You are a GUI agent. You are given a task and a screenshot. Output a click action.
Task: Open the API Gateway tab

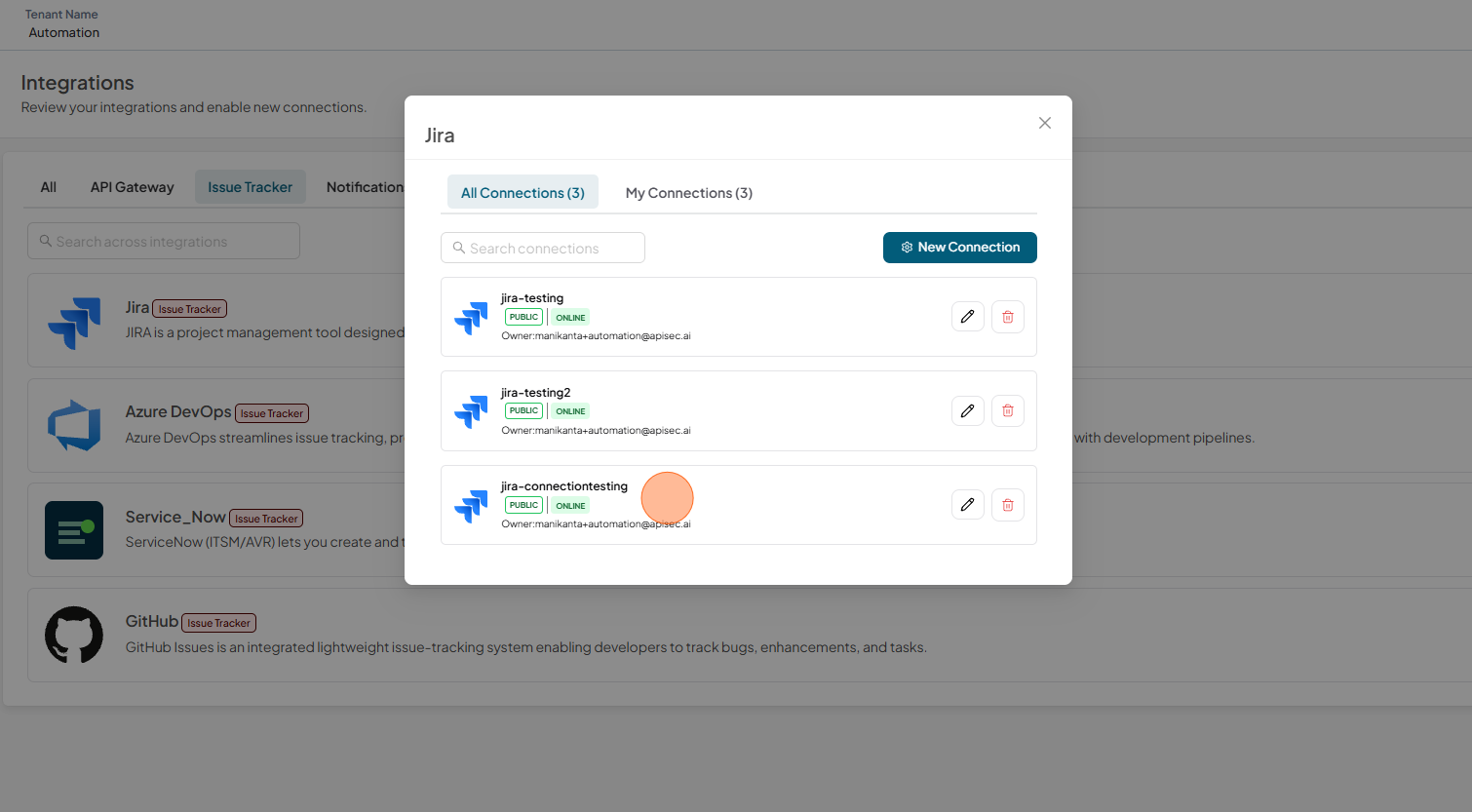[133, 187]
